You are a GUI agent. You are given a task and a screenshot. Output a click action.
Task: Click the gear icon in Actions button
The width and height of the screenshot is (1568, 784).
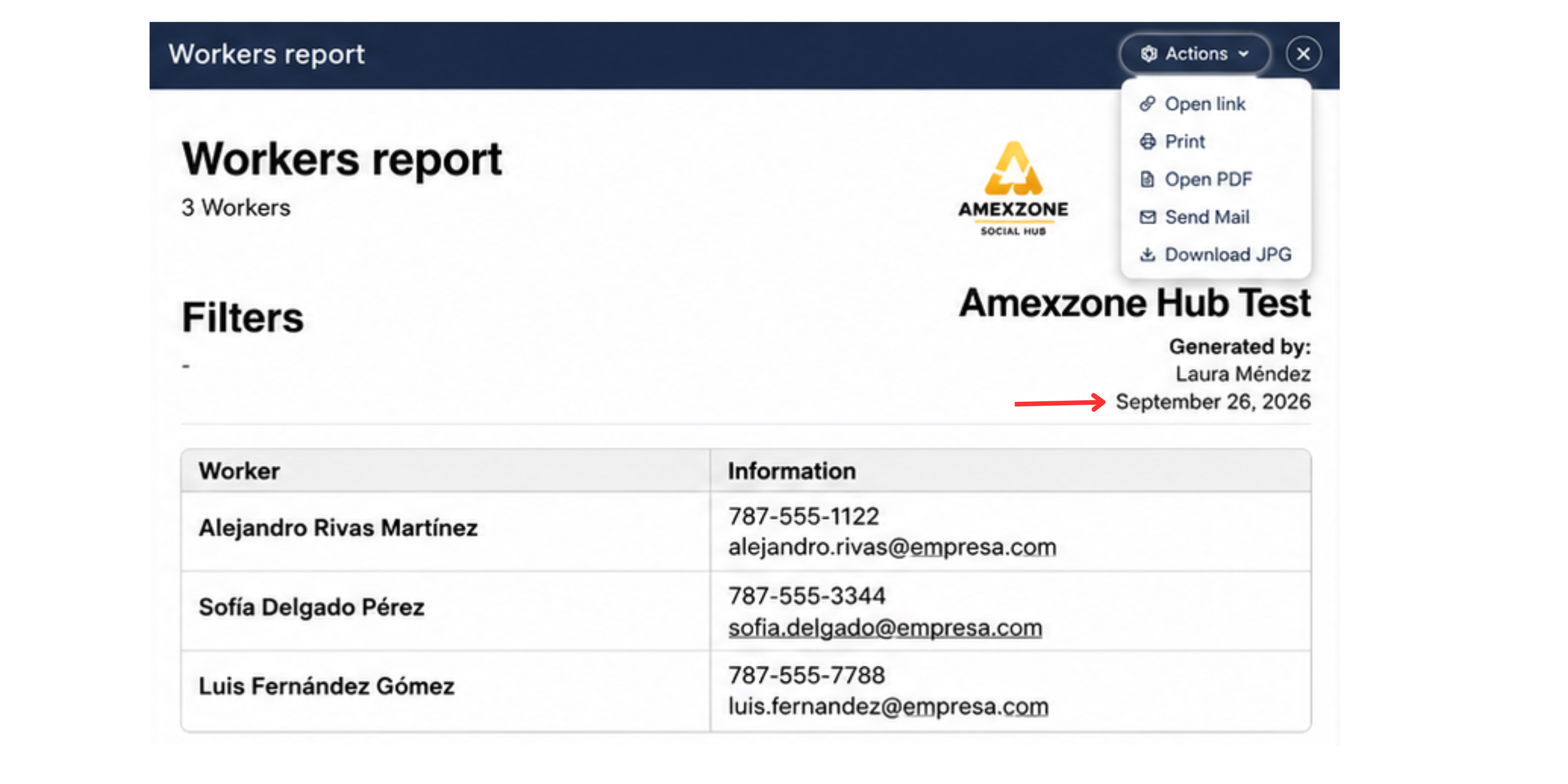pyautogui.click(x=1149, y=54)
